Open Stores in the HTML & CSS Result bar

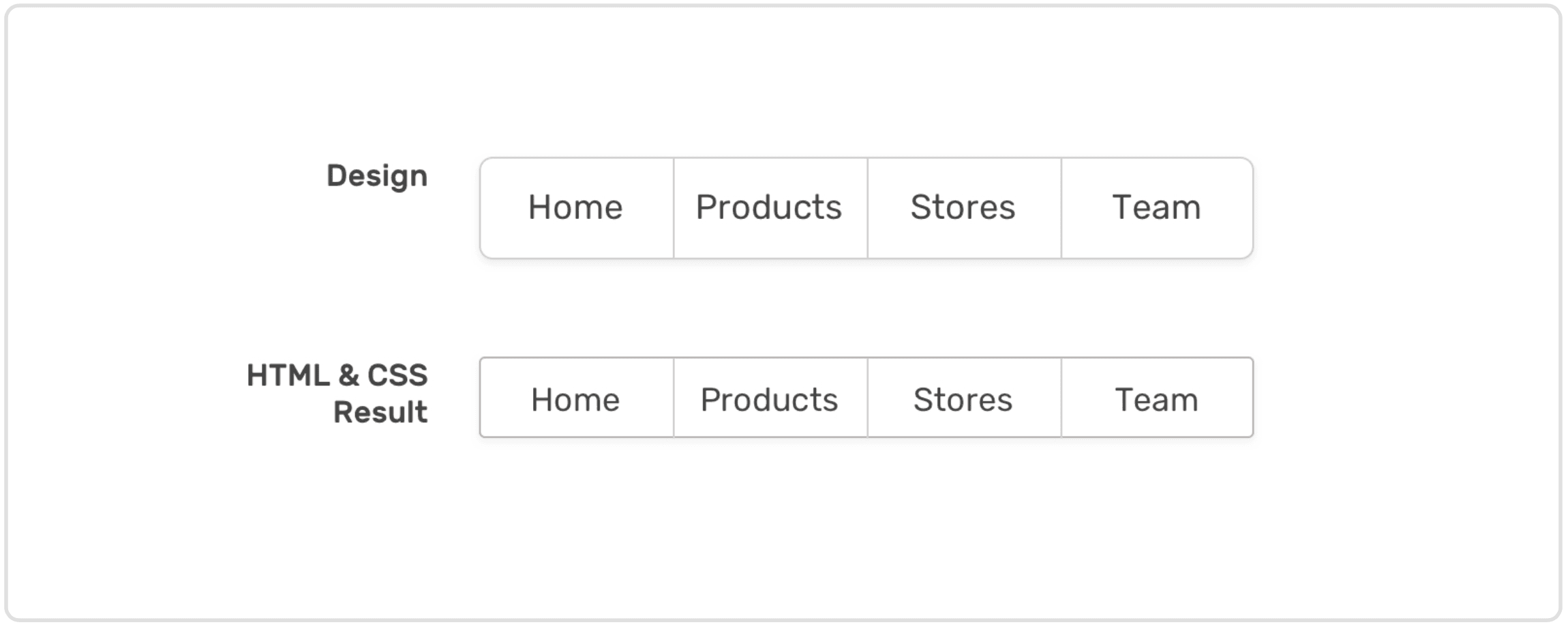coord(963,399)
